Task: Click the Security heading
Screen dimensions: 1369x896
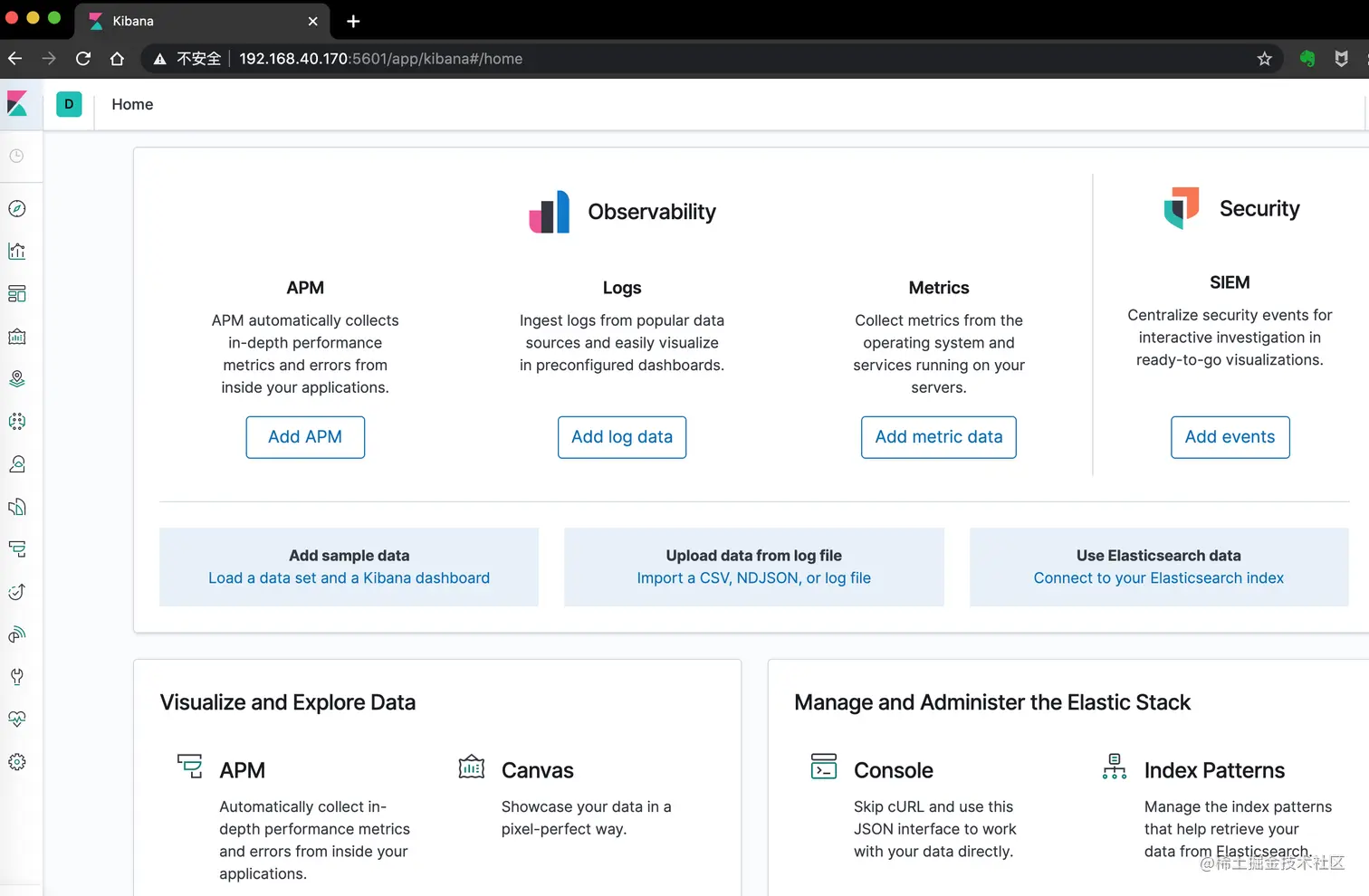Action: click(1259, 208)
